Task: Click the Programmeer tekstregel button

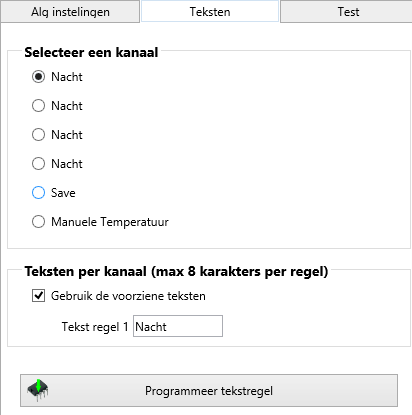Action: [209, 390]
